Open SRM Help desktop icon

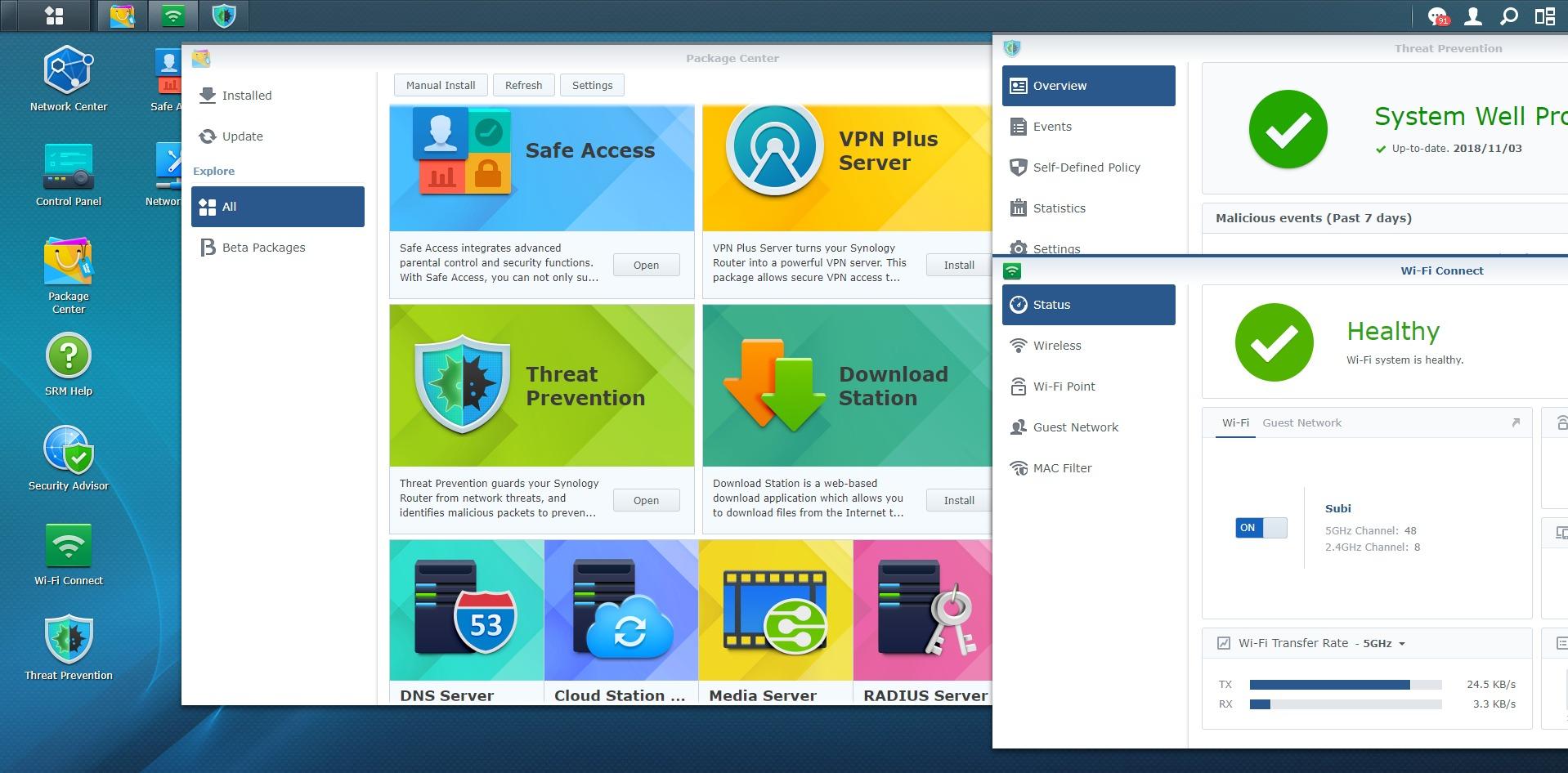click(x=69, y=364)
